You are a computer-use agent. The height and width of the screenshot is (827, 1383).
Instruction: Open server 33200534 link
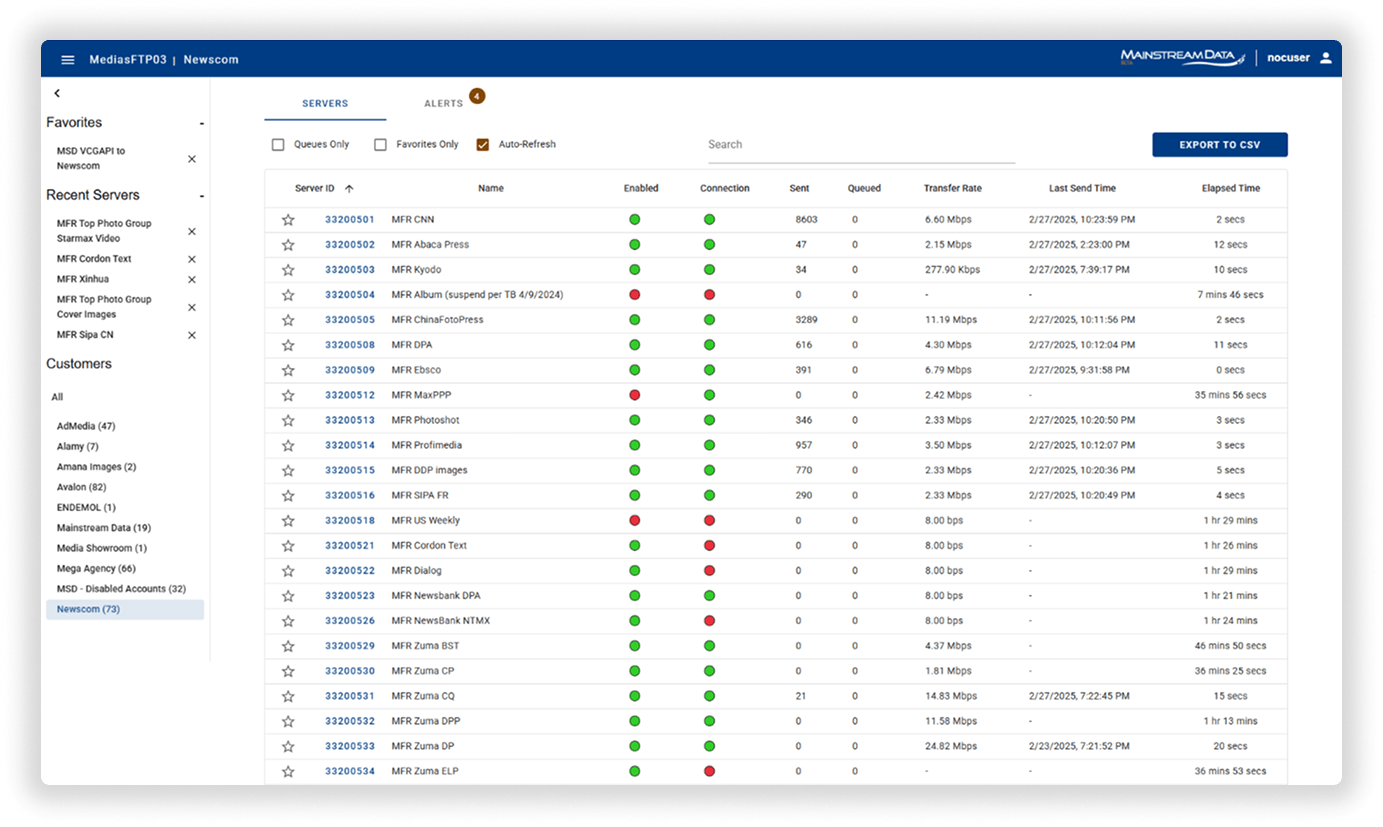350,771
